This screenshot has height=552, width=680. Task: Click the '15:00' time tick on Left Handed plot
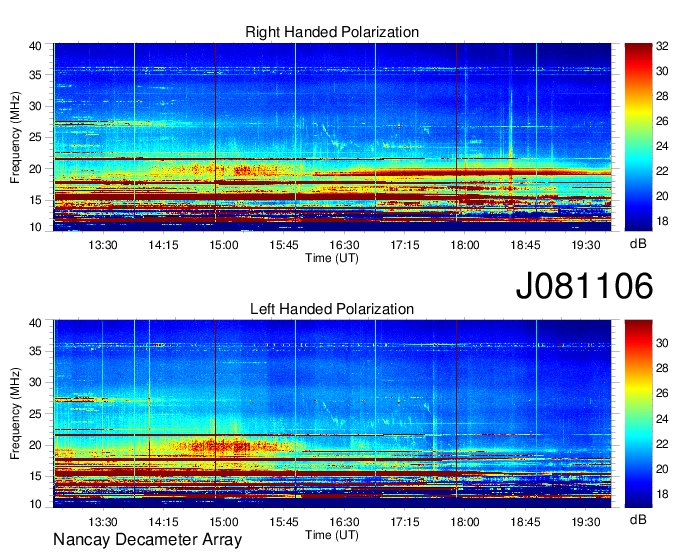click(x=224, y=522)
